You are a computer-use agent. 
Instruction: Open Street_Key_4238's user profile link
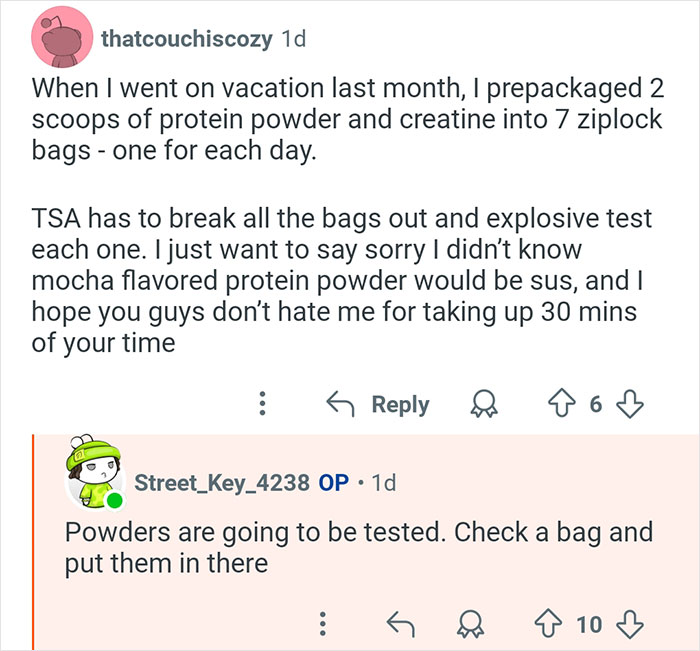[221, 482]
